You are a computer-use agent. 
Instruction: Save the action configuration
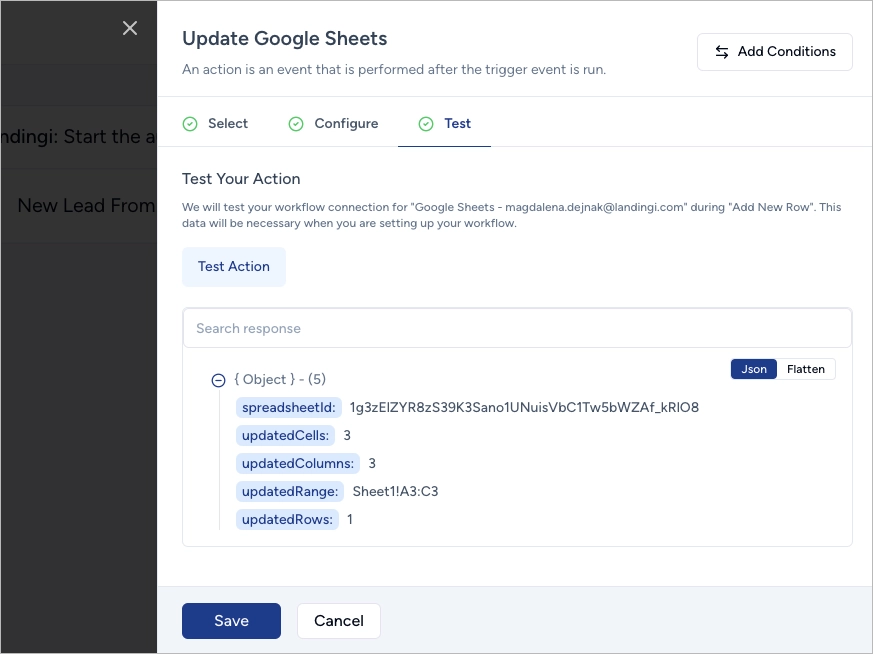[x=231, y=620]
